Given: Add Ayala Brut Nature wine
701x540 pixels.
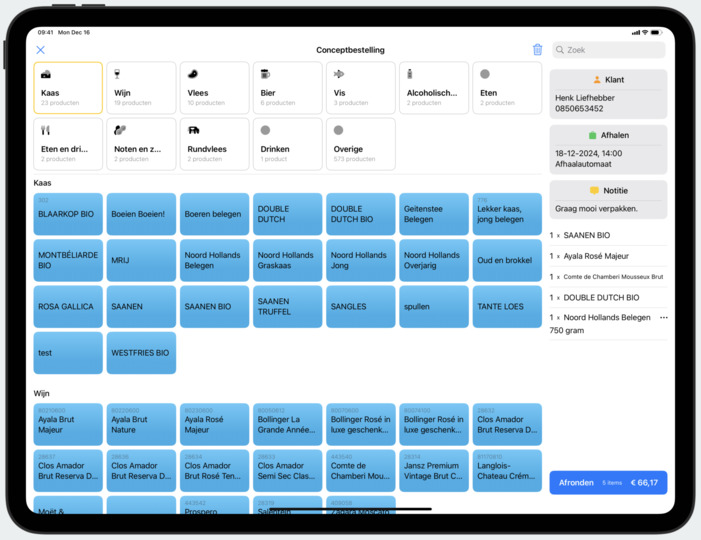Looking at the screenshot, I should tap(141, 425).
